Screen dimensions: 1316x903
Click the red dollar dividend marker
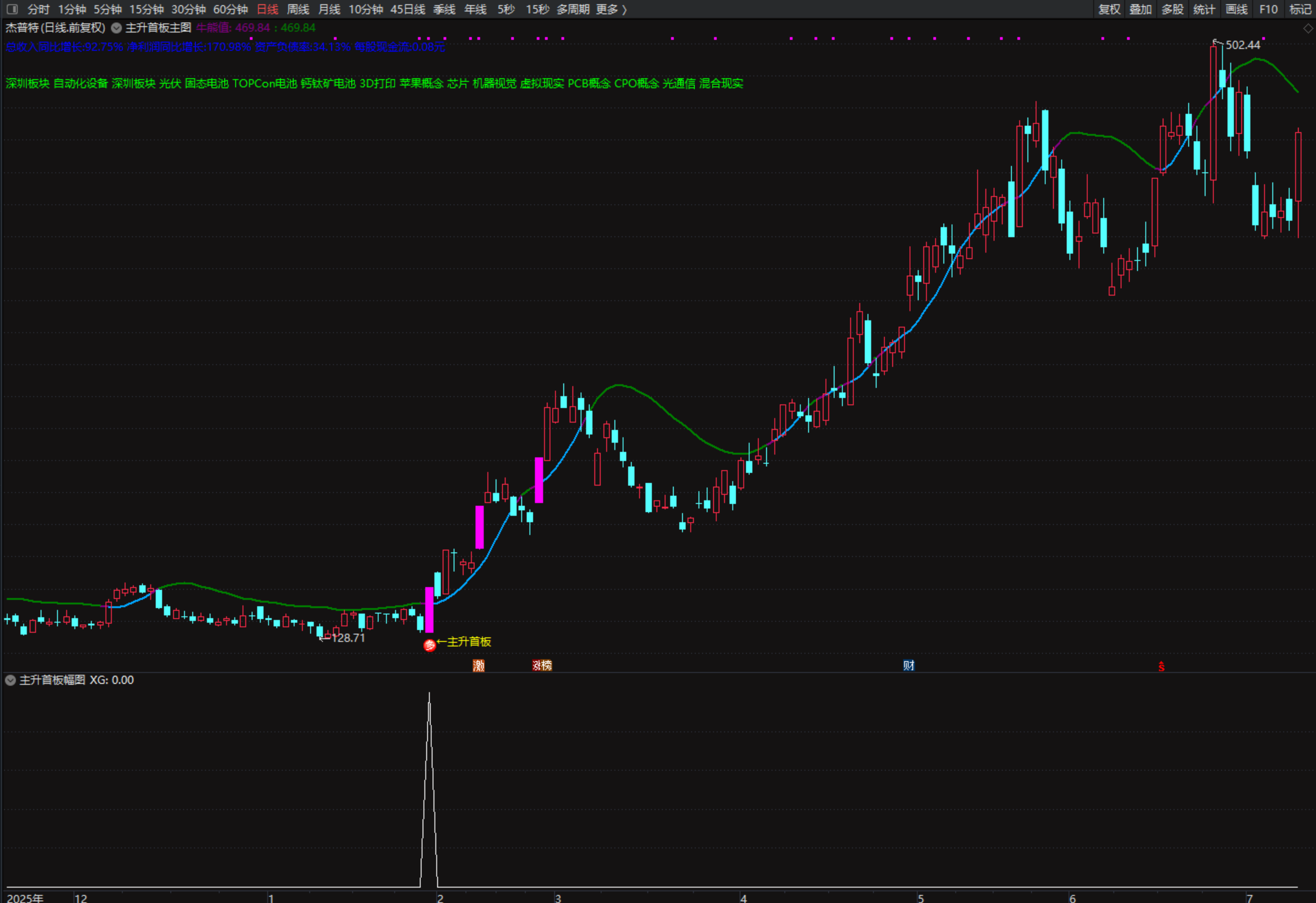(1161, 666)
